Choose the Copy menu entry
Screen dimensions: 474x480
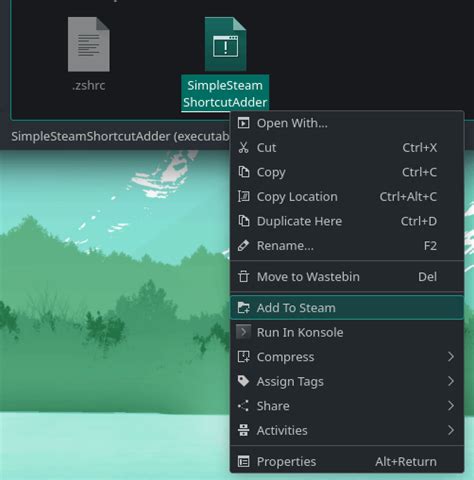click(x=347, y=172)
